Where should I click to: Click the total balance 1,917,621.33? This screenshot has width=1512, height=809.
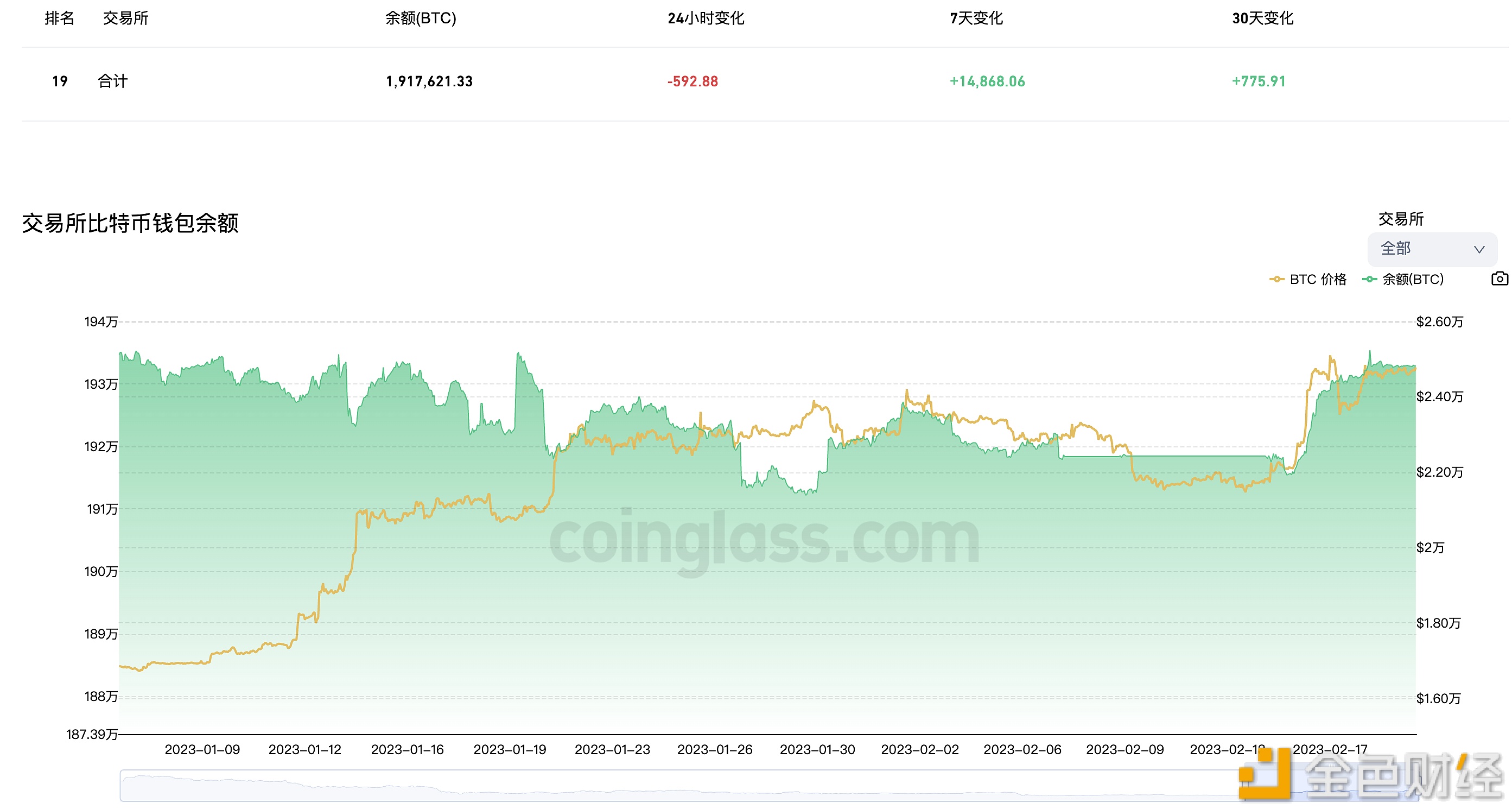click(429, 81)
